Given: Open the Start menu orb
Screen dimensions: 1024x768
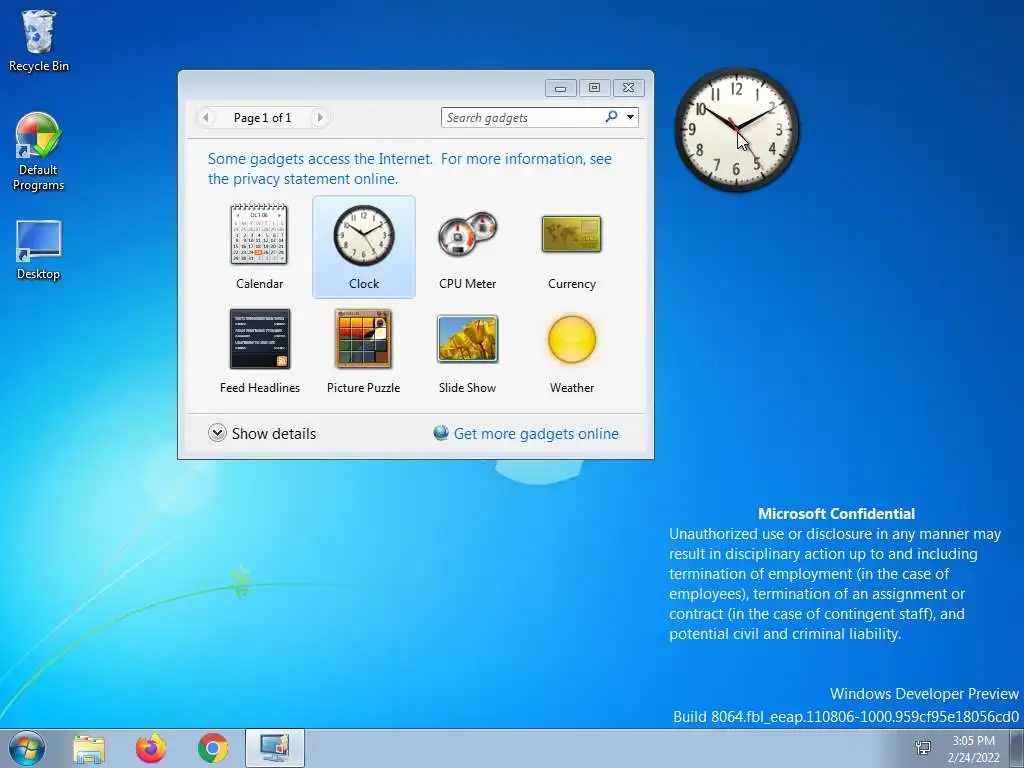Looking at the screenshot, I should (x=27, y=748).
